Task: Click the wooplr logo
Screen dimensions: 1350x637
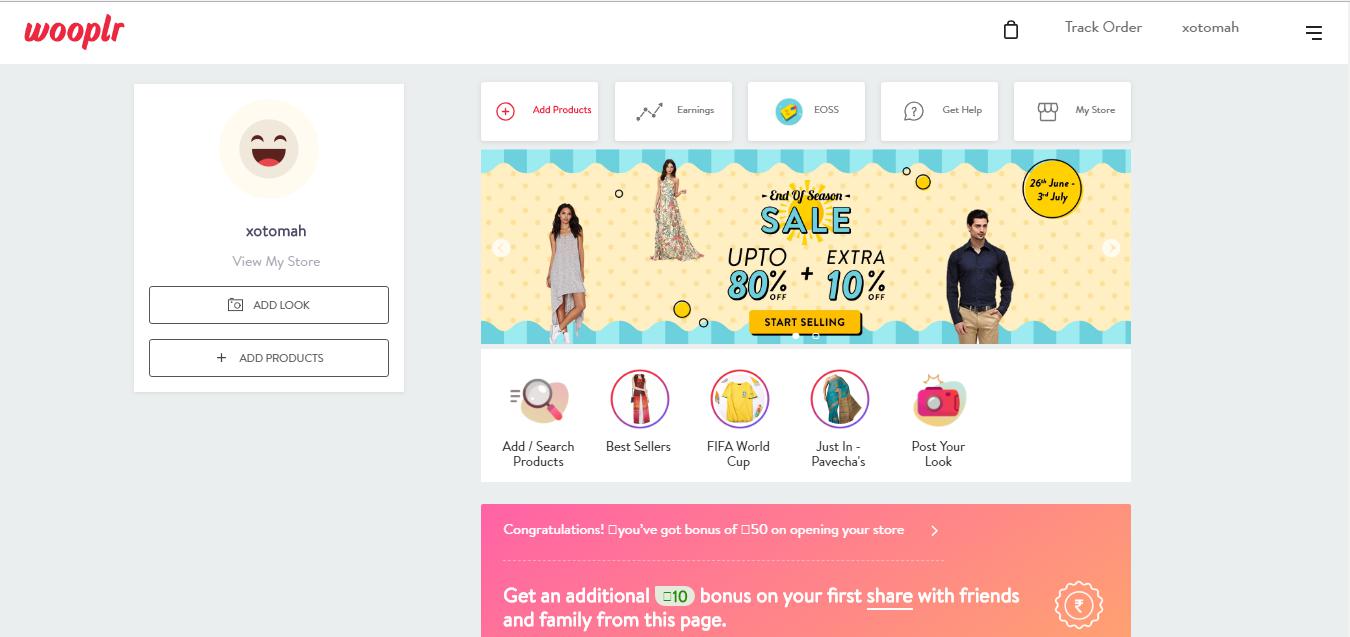Action: [x=74, y=32]
